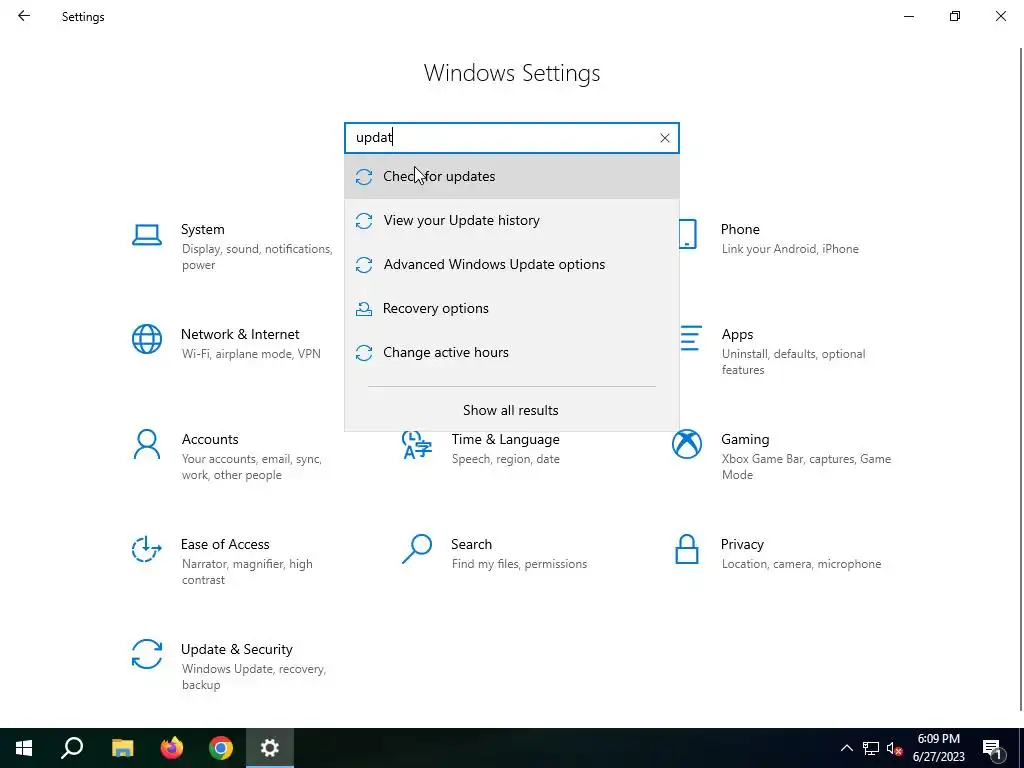Click the network tray icon

click(x=871, y=748)
